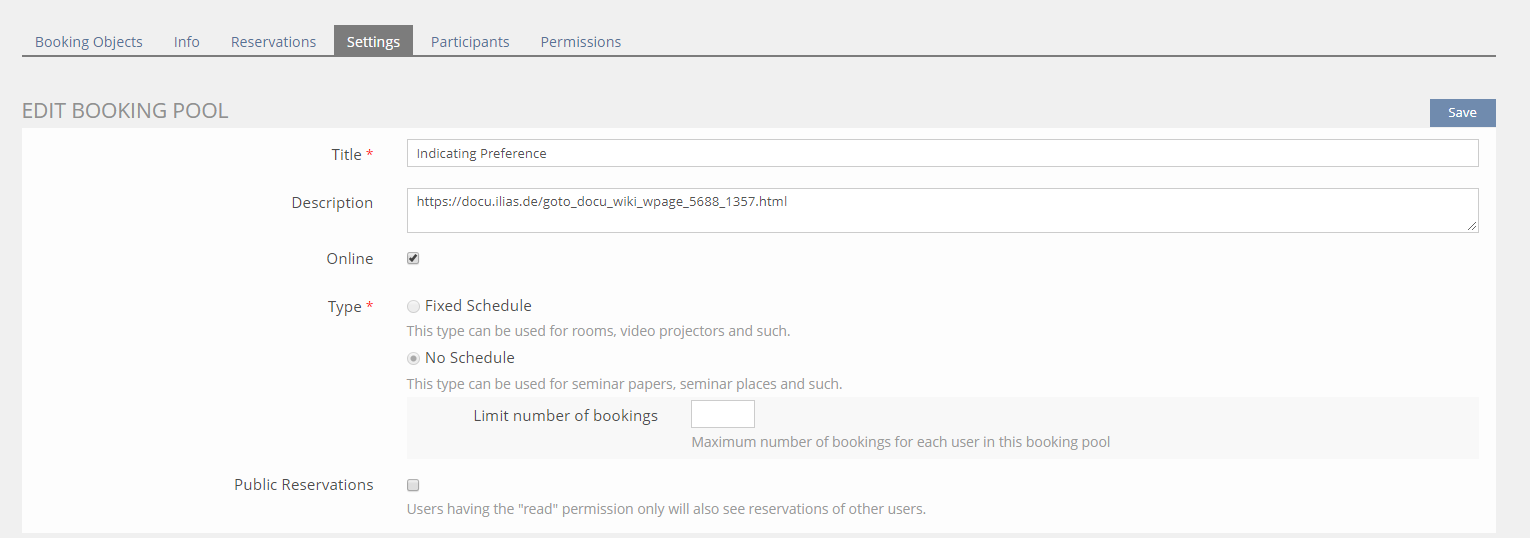Viewport: 1530px width, 538px height.
Task: Switch to the Permissions tab
Action: [580, 42]
